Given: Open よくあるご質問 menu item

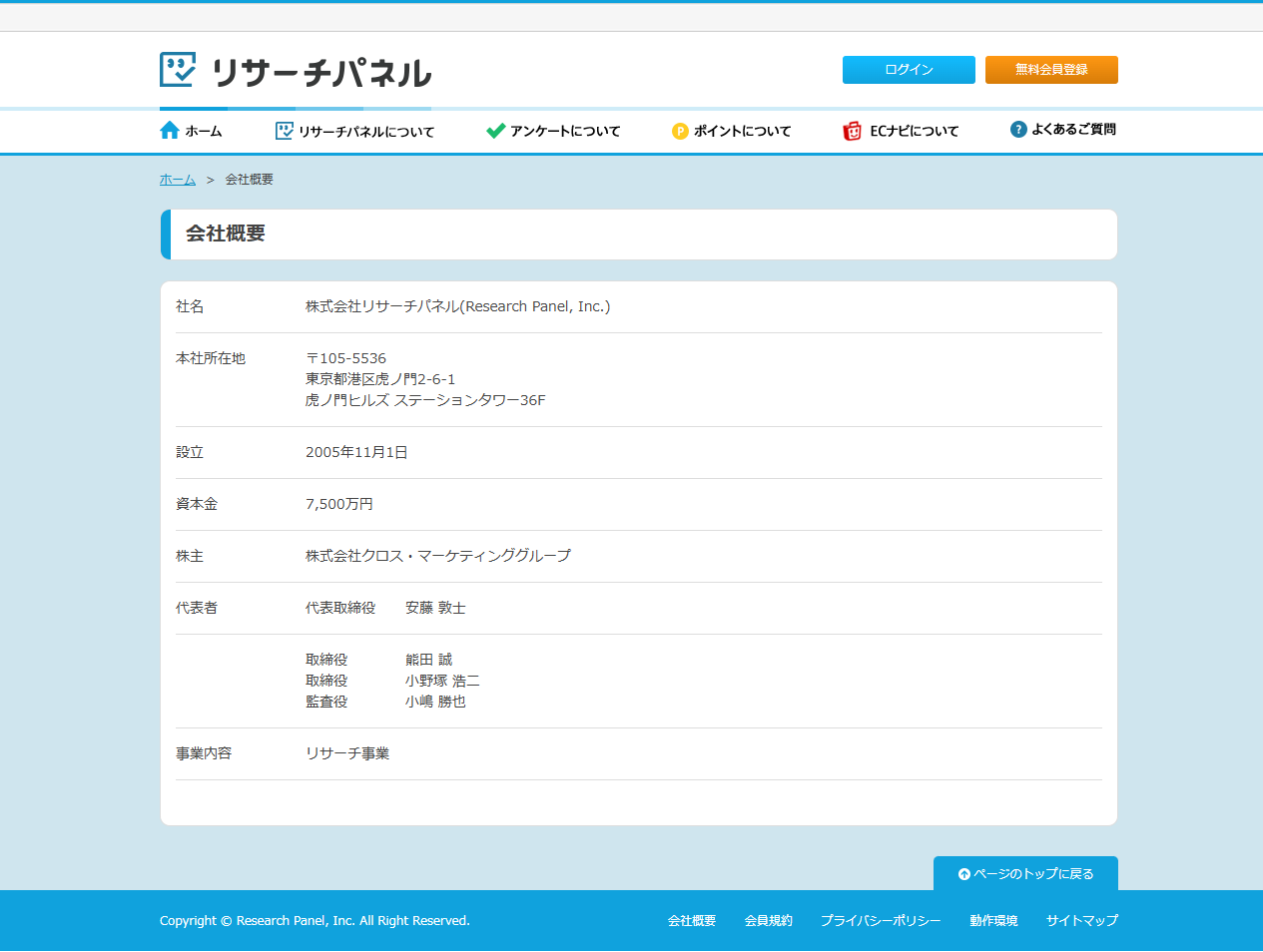Looking at the screenshot, I should 1063,130.
